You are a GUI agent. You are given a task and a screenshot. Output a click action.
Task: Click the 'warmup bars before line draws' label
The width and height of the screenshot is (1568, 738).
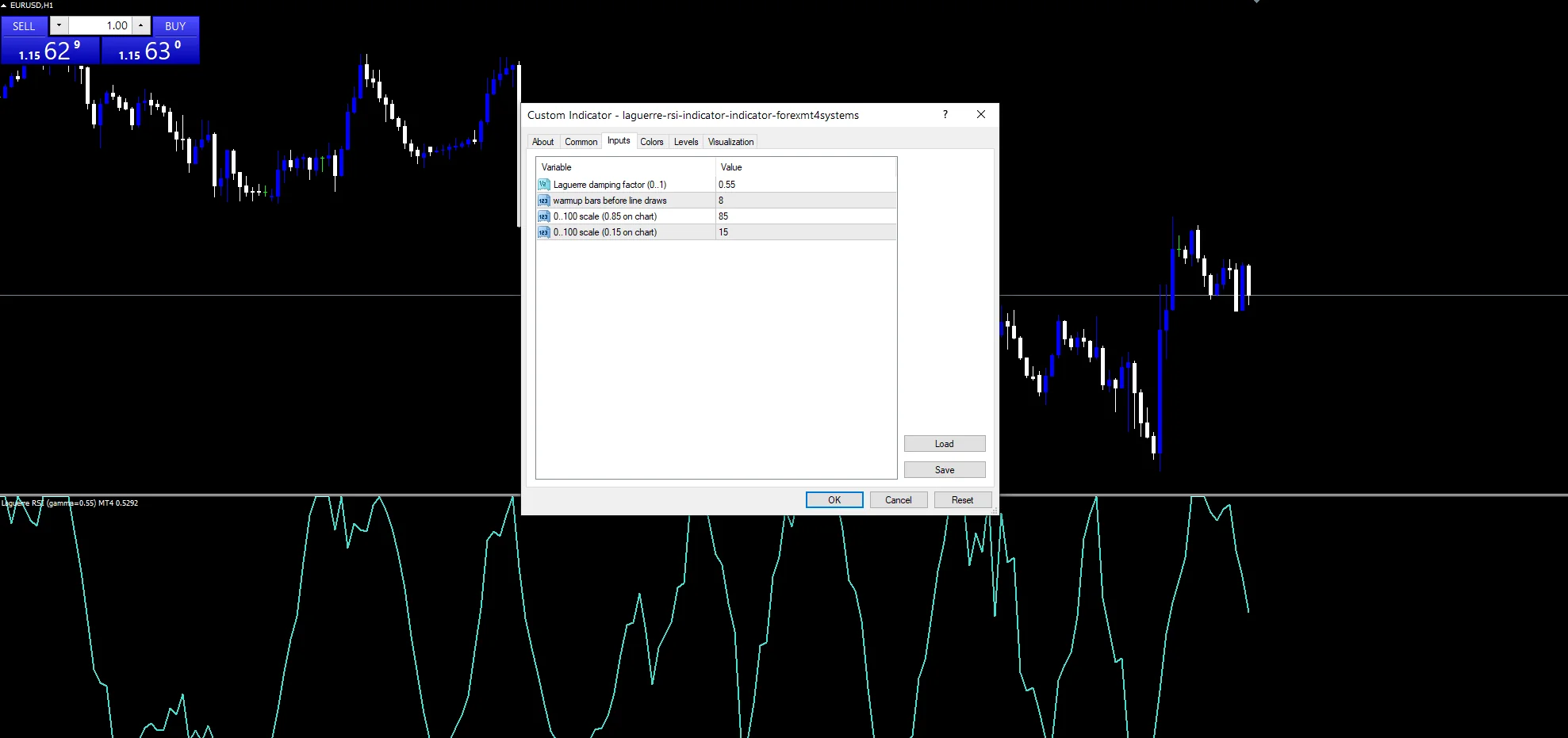click(610, 201)
